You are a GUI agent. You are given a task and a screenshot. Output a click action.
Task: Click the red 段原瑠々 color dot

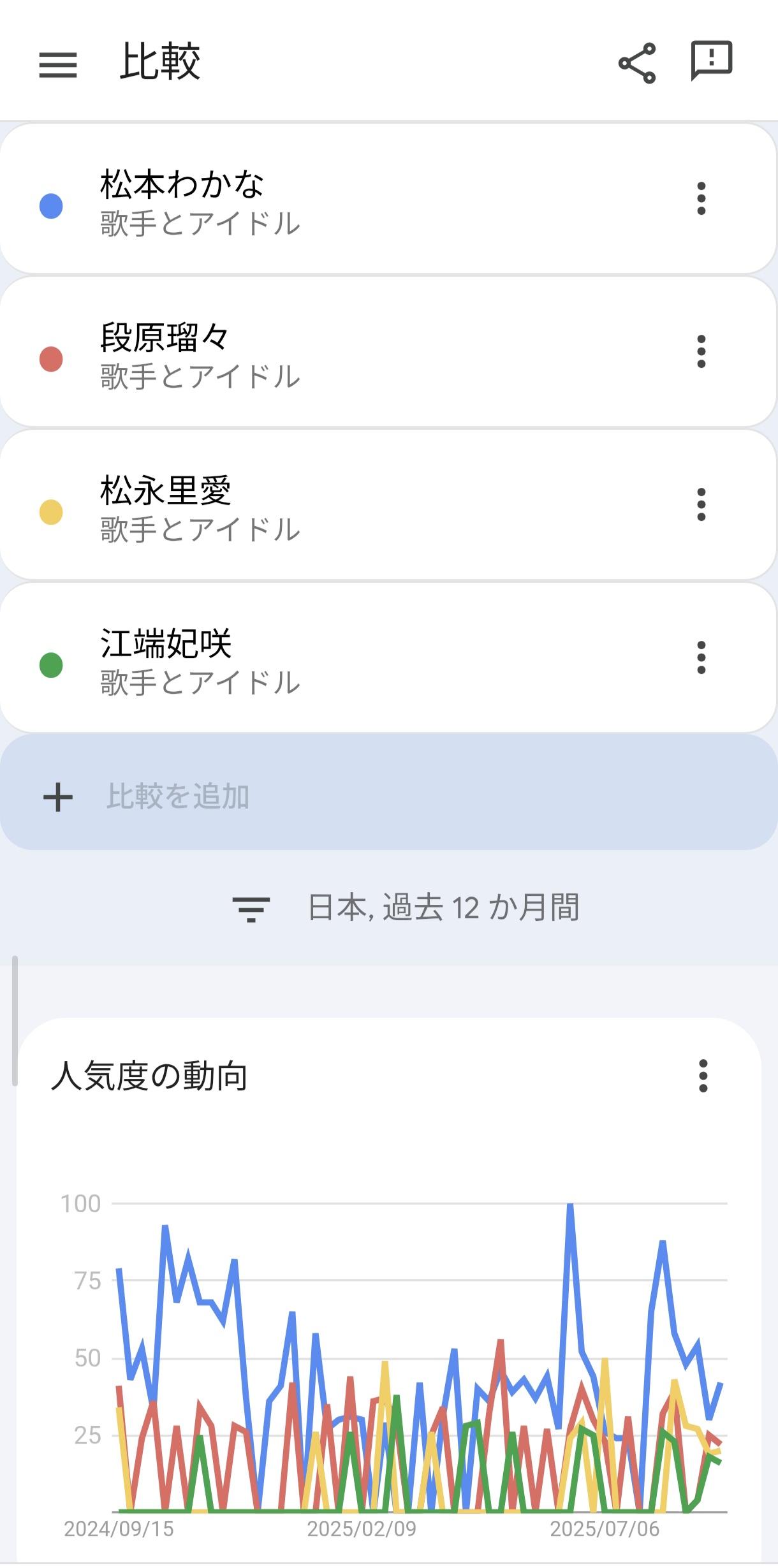51,359
